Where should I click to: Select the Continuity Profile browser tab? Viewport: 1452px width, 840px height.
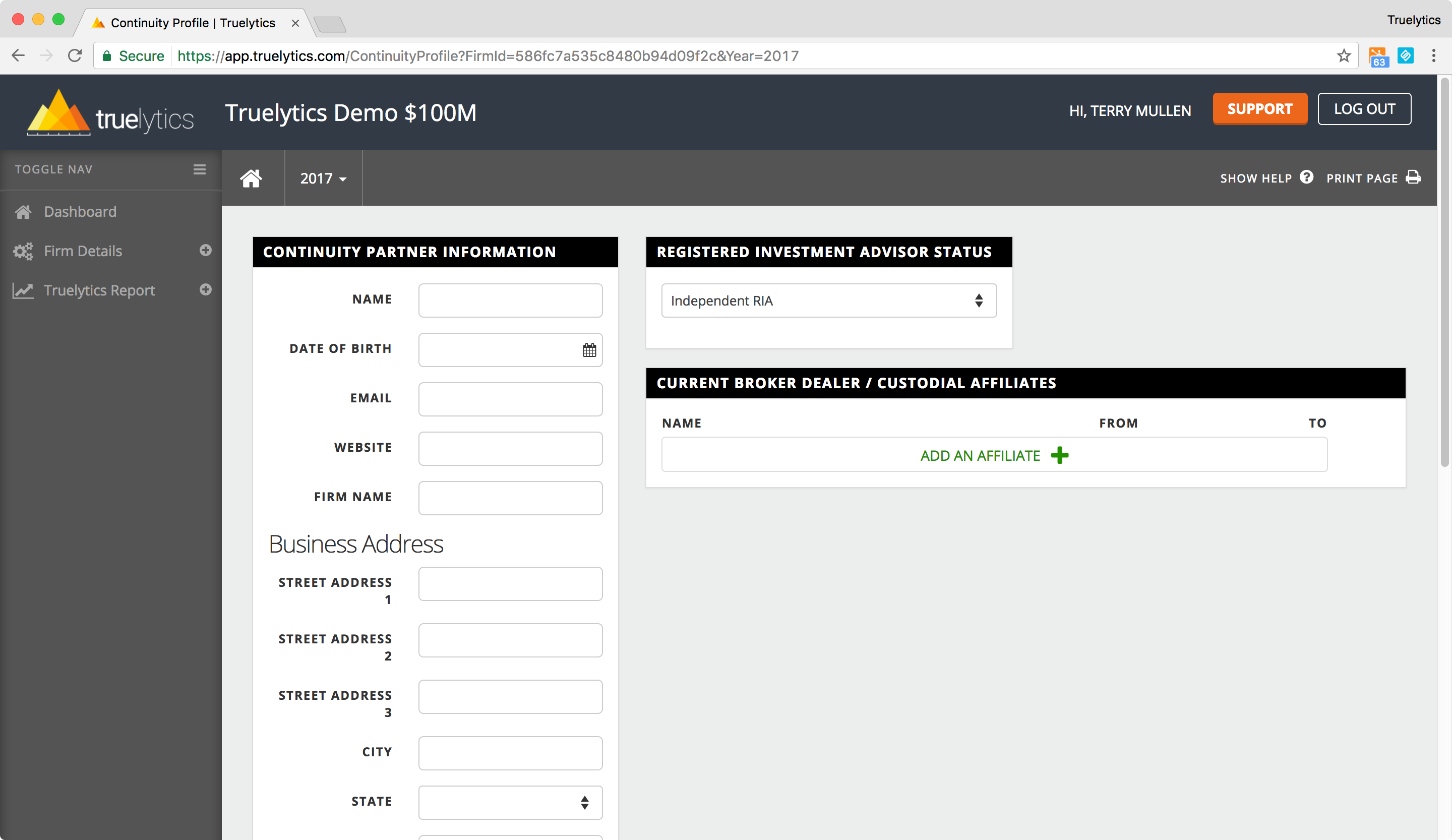[x=193, y=23]
